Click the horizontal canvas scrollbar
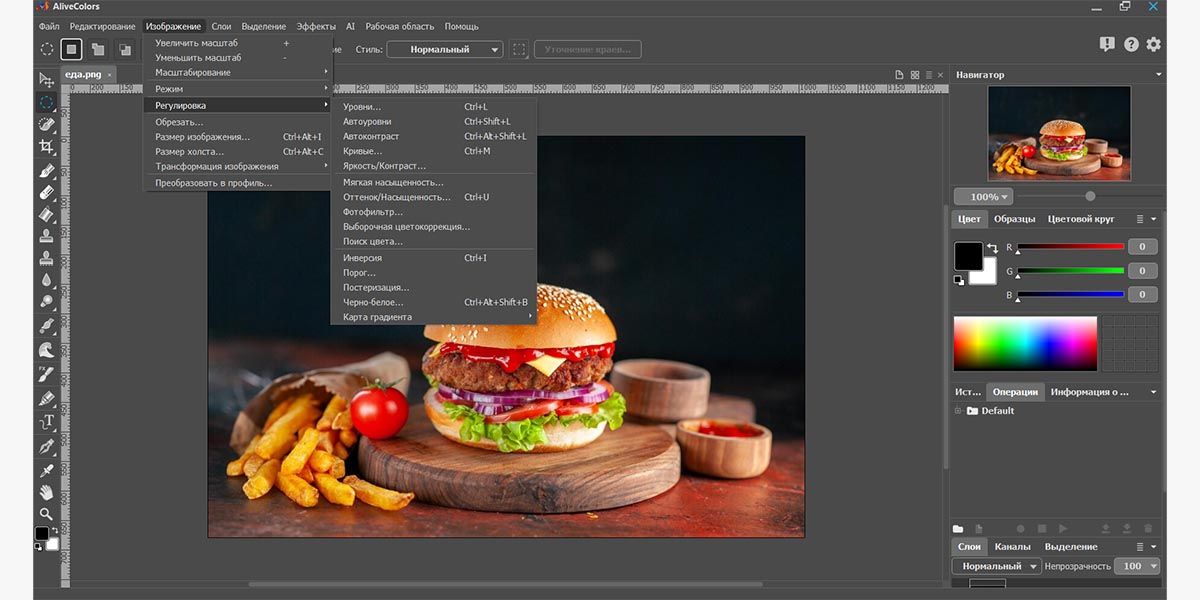 pos(505,584)
